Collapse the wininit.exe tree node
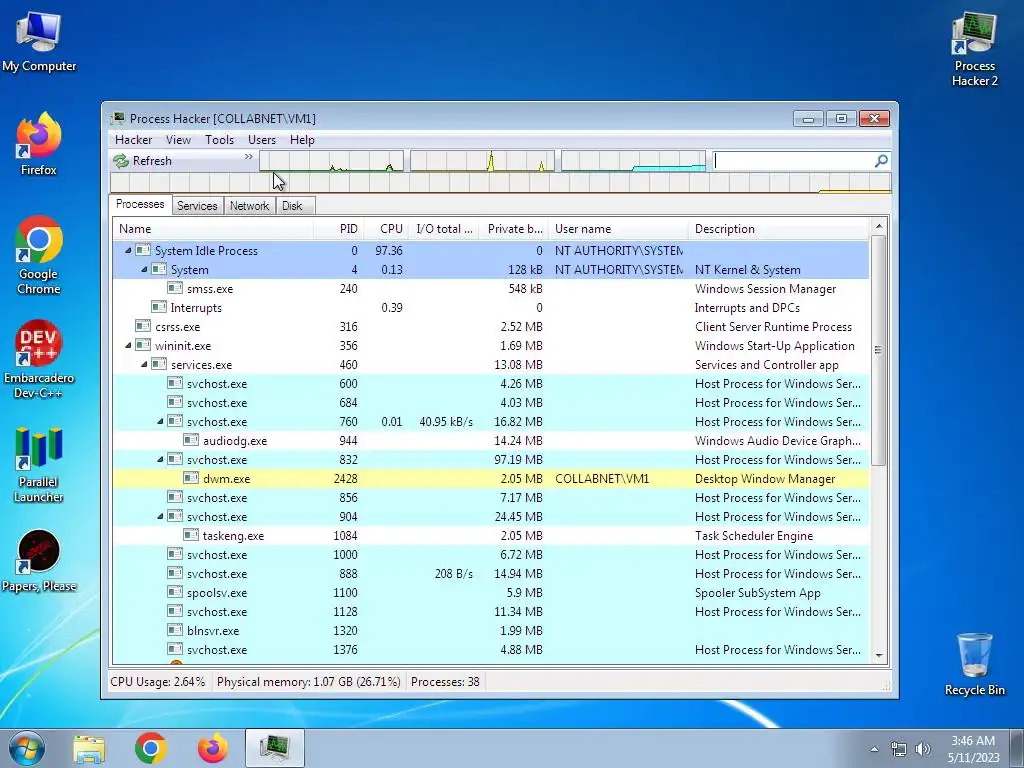This screenshot has width=1024, height=768. pos(128,345)
